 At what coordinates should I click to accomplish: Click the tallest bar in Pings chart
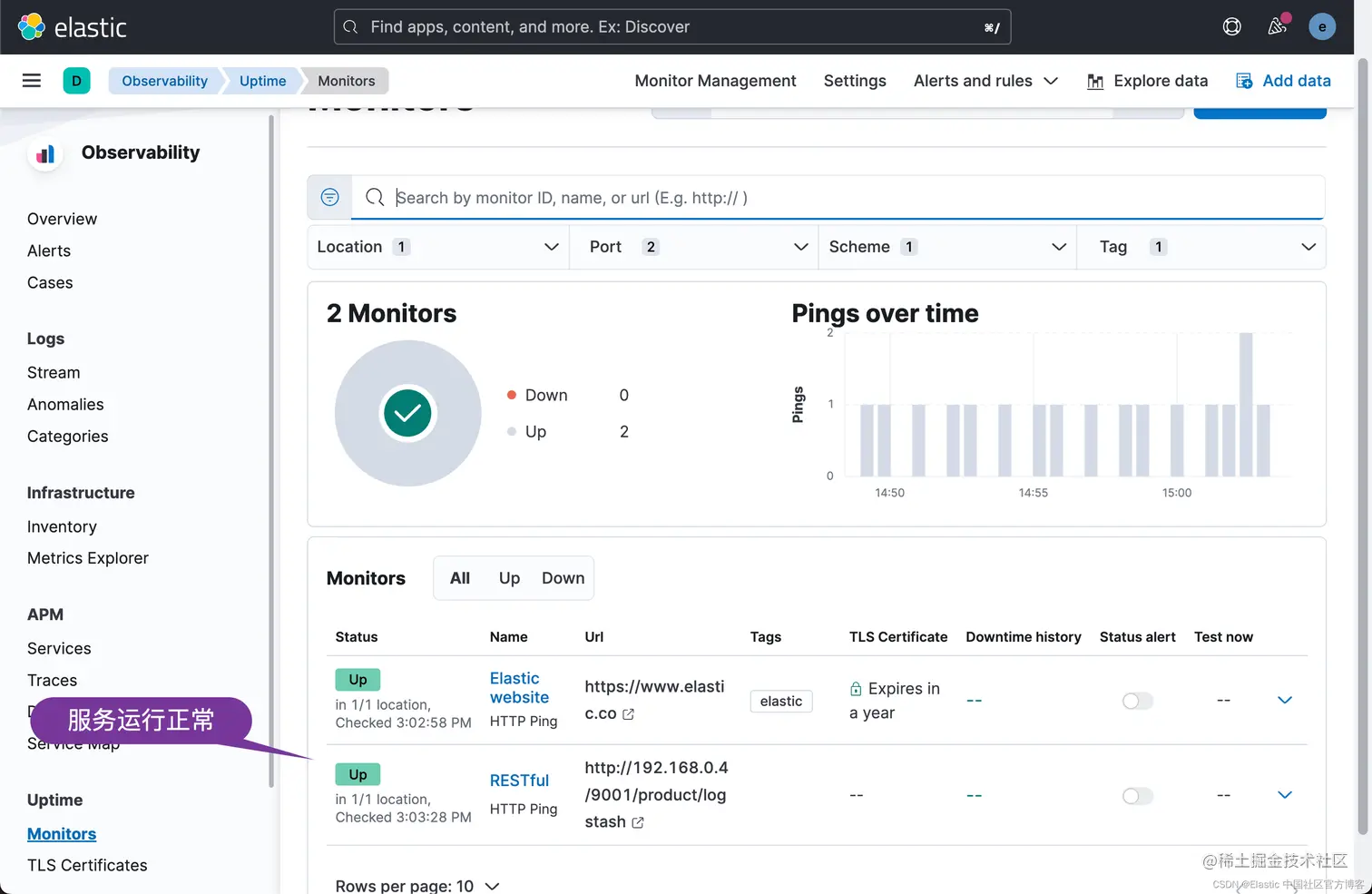pyautogui.click(x=1246, y=404)
